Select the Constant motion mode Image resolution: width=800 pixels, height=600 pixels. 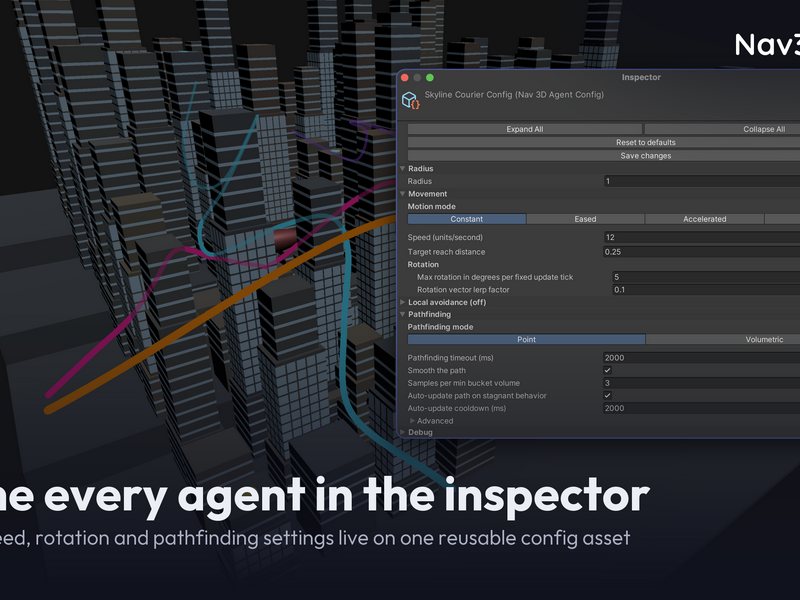467,219
